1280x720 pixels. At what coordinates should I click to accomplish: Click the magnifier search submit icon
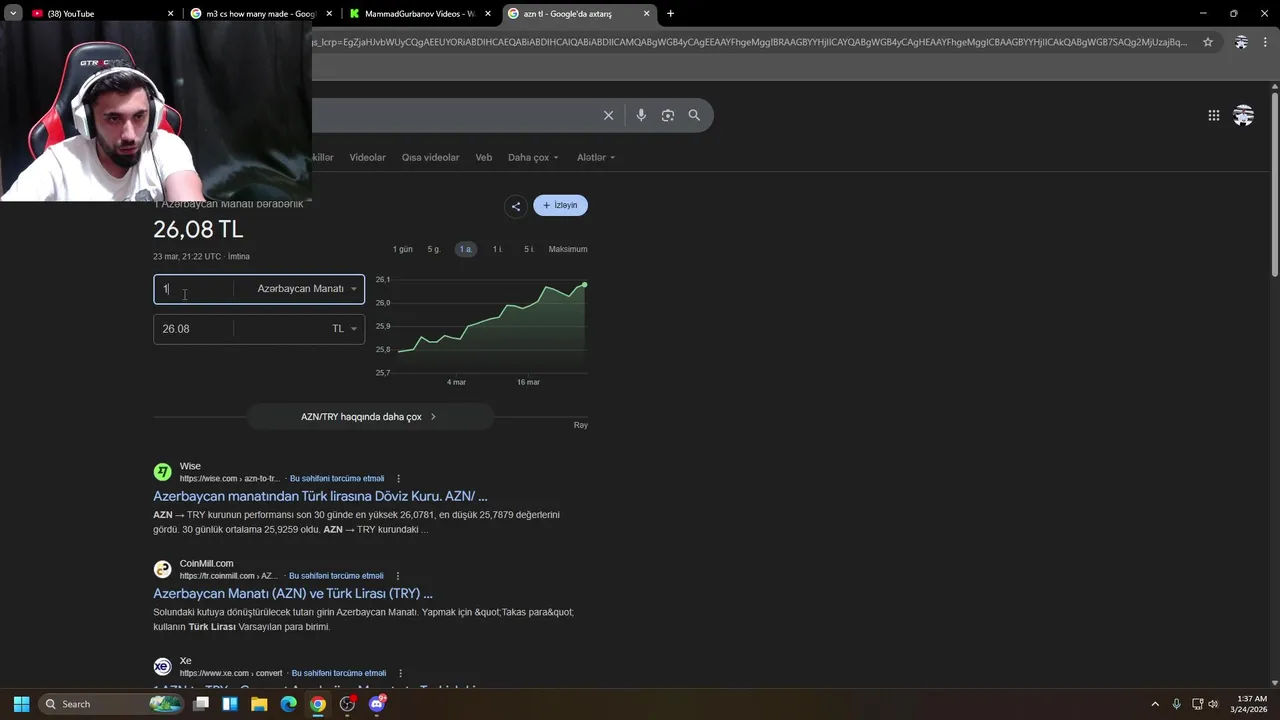(694, 115)
